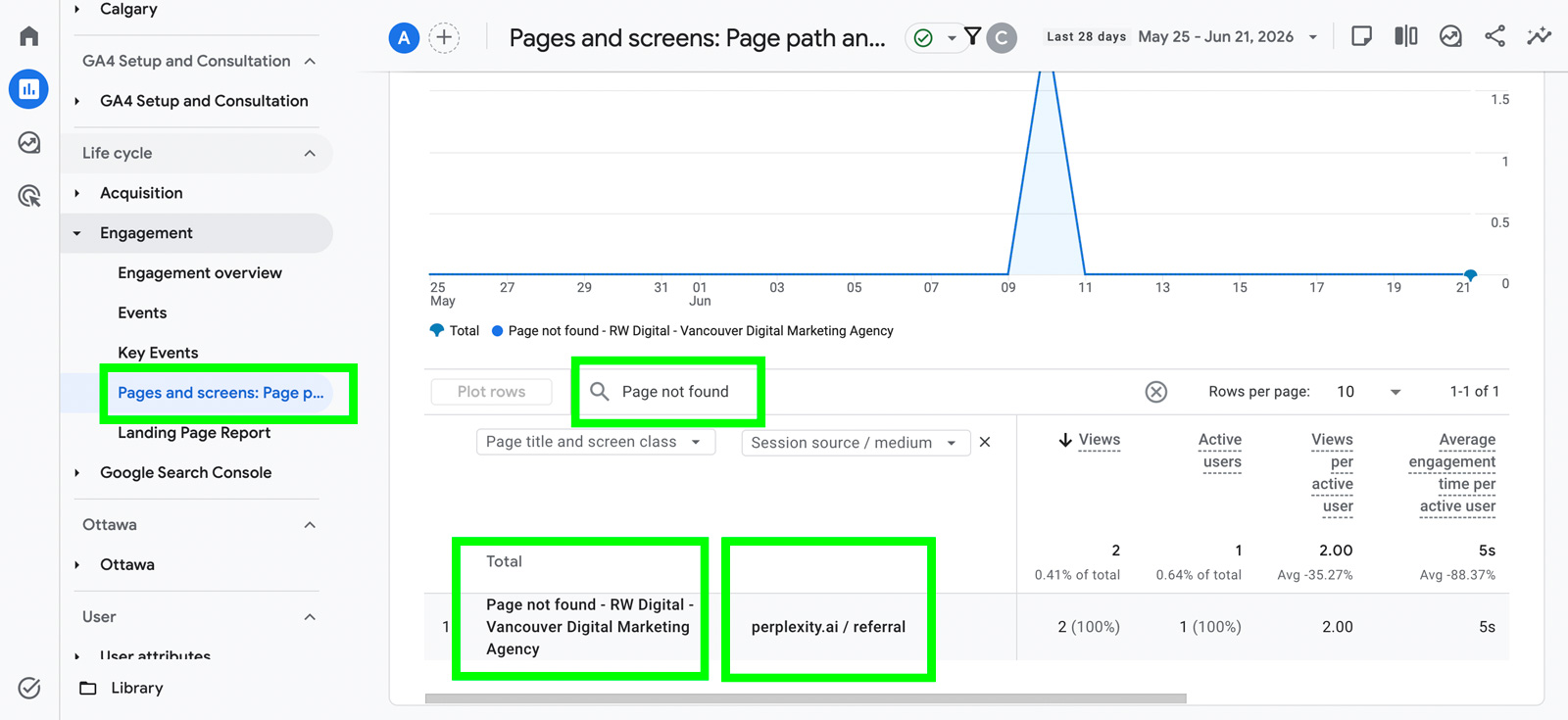This screenshot has height=720, width=1568.
Task: Click the Jun 21 chart data point
Action: pos(1470,274)
